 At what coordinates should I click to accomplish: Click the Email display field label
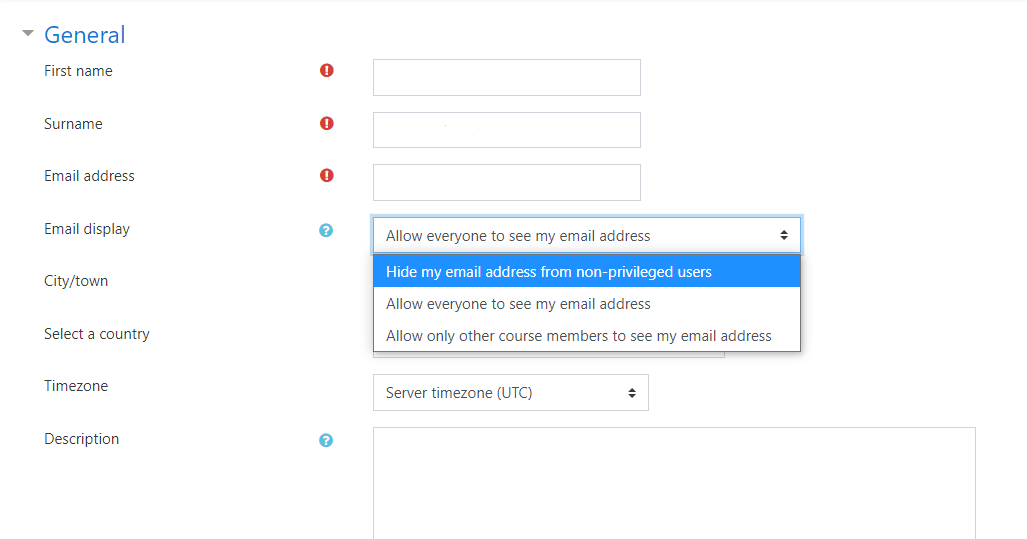86,229
